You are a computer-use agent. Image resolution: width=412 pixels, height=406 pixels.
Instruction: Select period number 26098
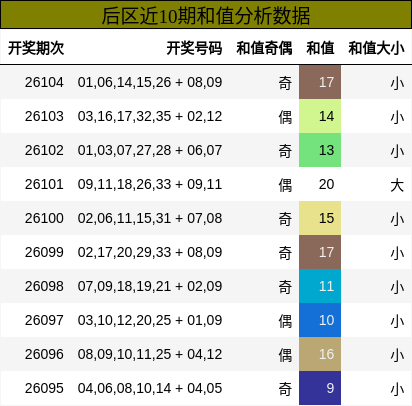(x=44, y=286)
